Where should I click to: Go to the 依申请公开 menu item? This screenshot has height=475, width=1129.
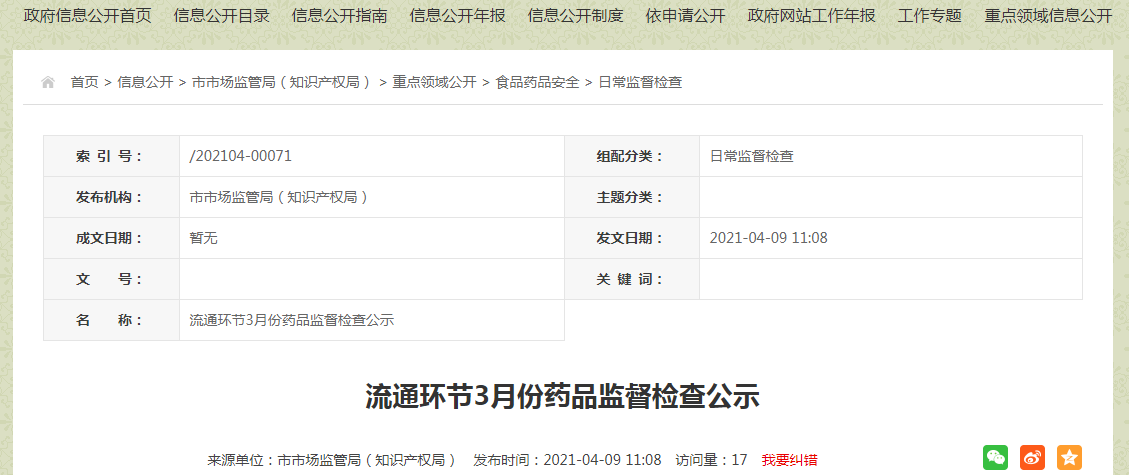pyautogui.click(x=685, y=15)
